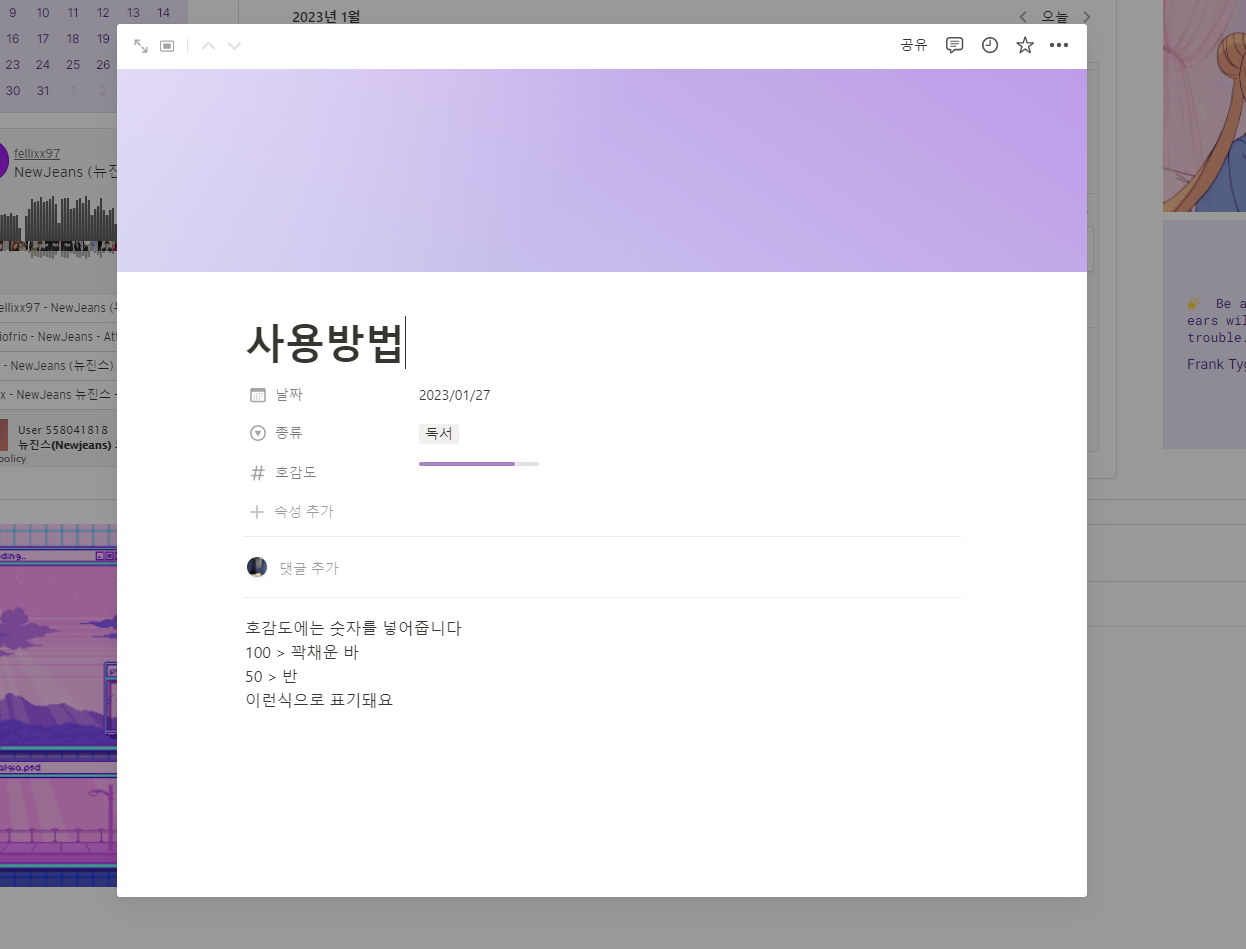Open the three-dot more options menu
Screen dimensions: 1246x949
pyautogui.click(x=1059, y=45)
